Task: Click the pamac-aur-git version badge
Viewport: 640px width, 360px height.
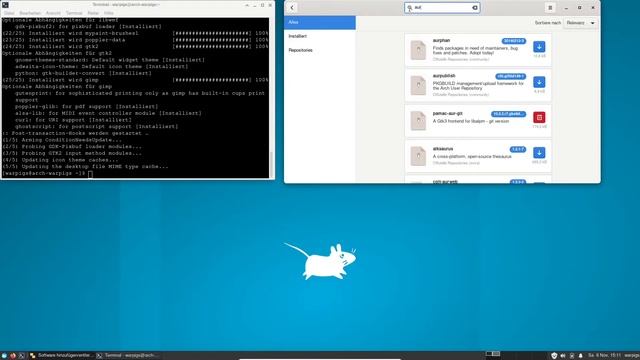Action: [x=509, y=114]
